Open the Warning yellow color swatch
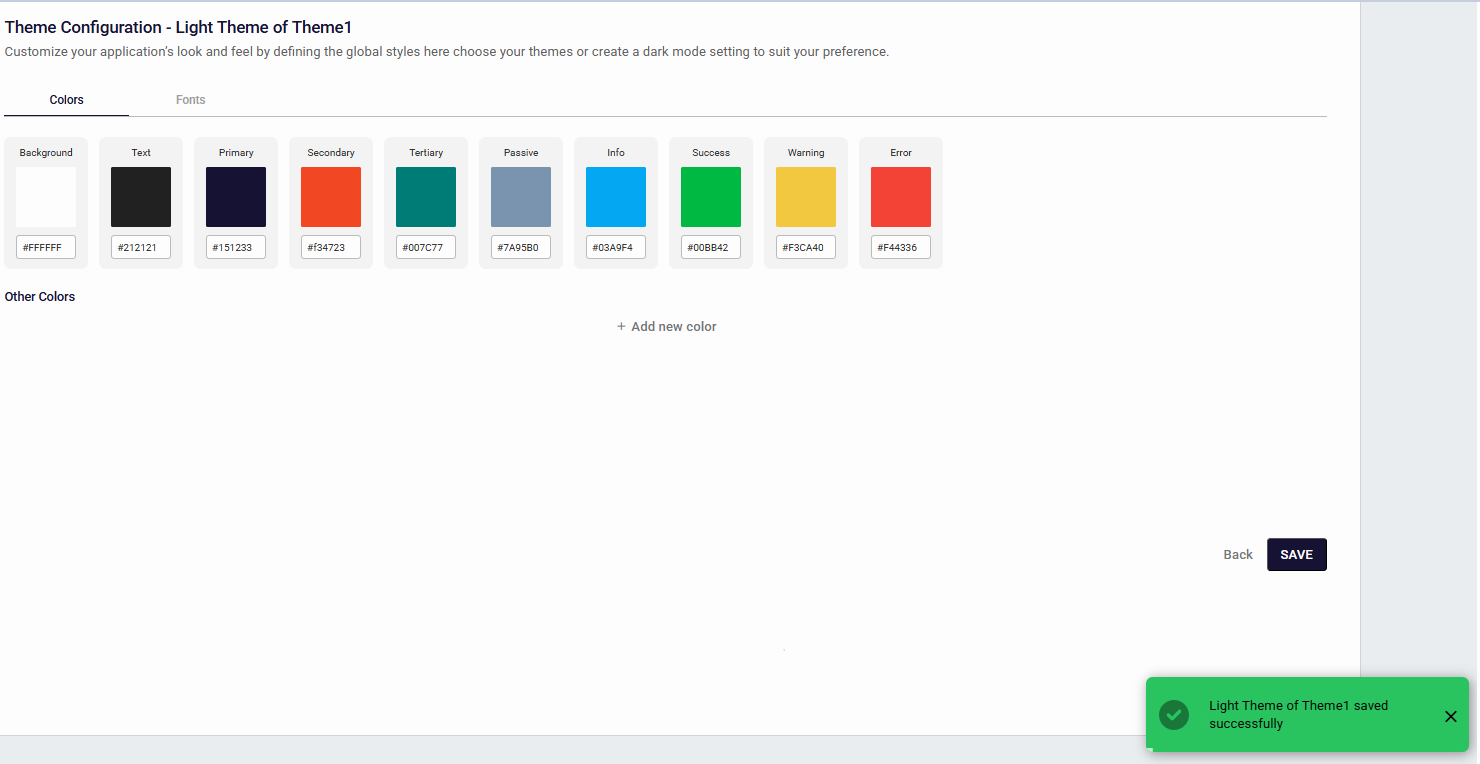This screenshot has width=1480, height=764. point(806,197)
